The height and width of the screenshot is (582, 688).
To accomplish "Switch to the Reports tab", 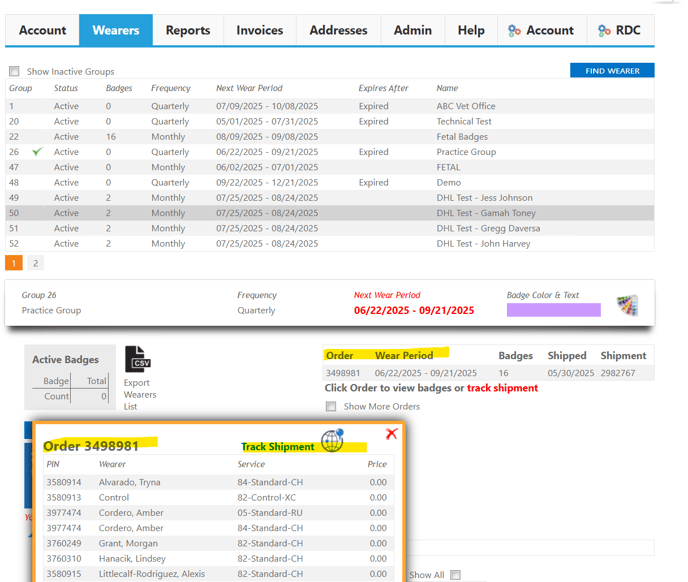I will click(x=188, y=30).
